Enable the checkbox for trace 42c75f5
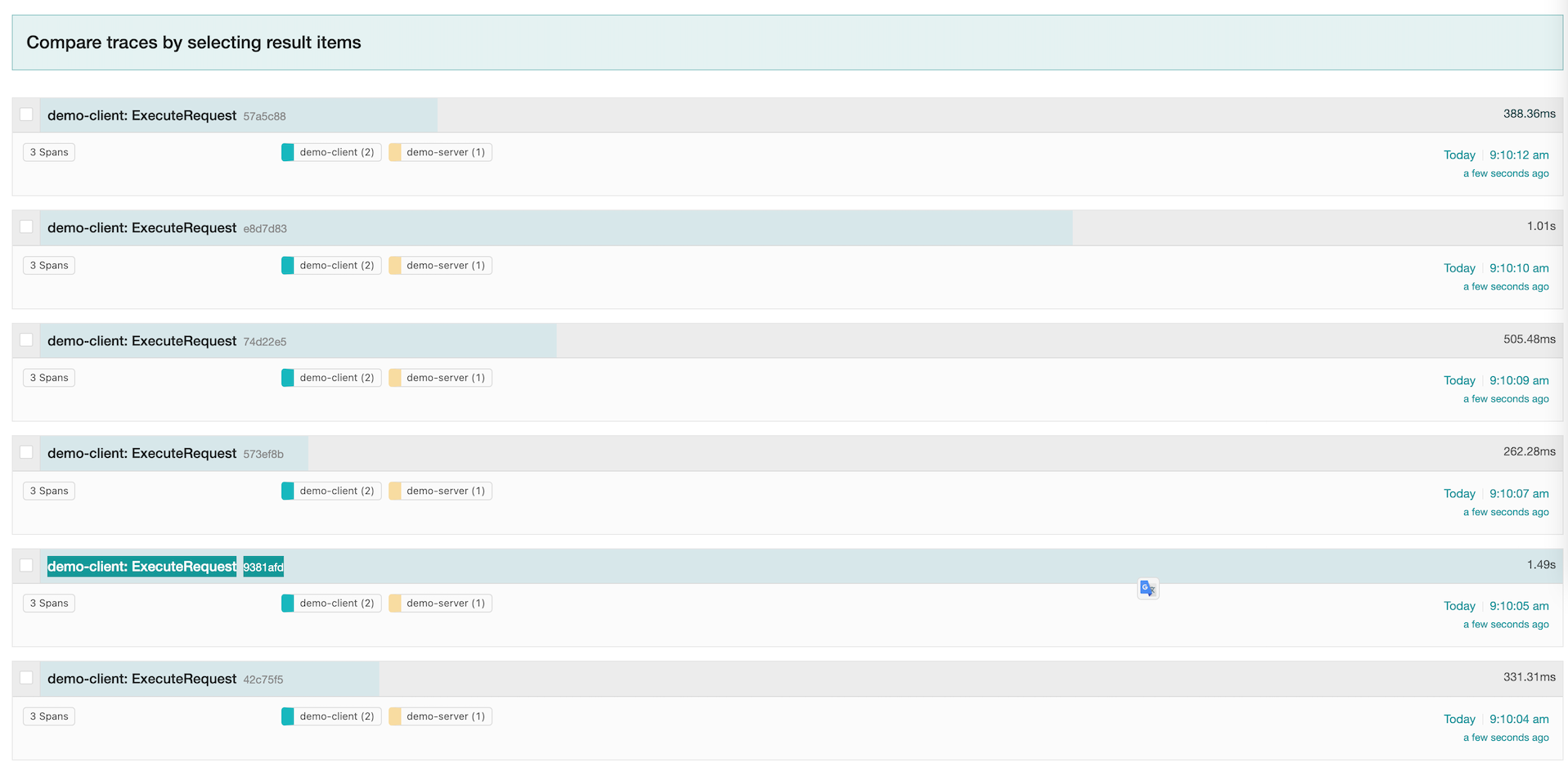 pos(26,678)
